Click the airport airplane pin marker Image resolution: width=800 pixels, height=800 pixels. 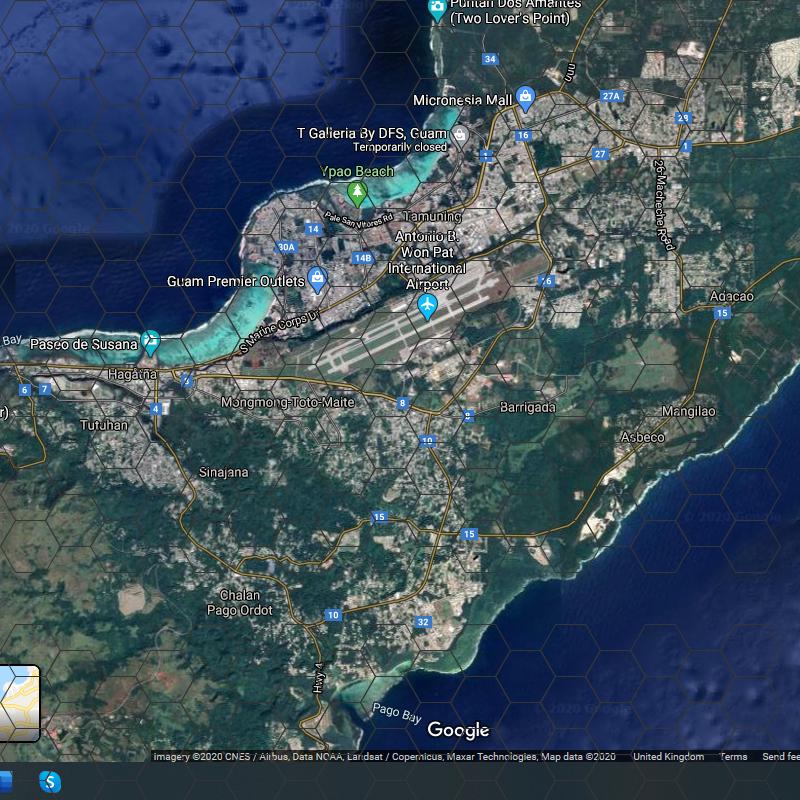[427, 307]
